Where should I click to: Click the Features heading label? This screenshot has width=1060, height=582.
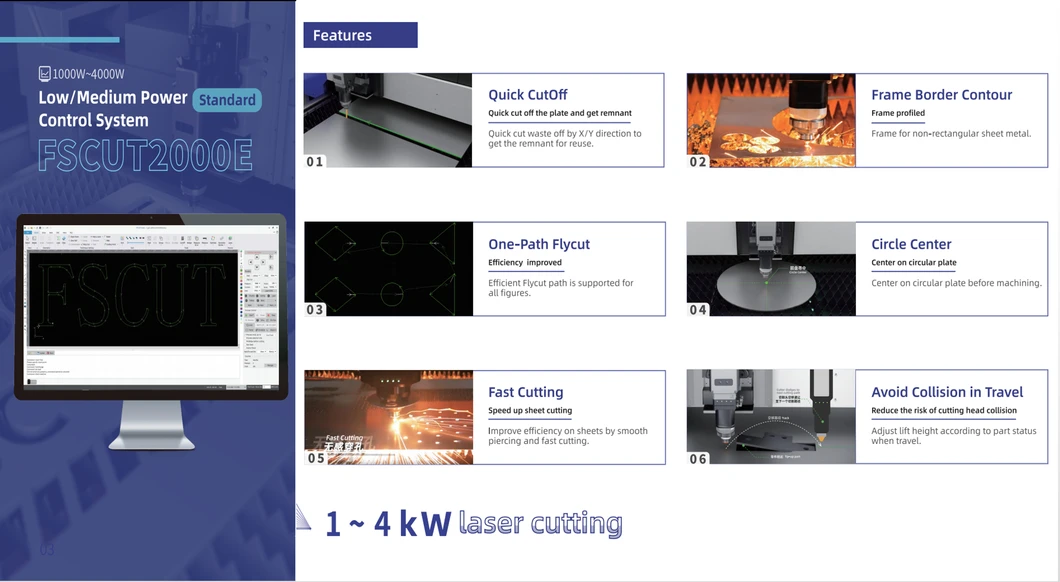click(x=360, y=35)
